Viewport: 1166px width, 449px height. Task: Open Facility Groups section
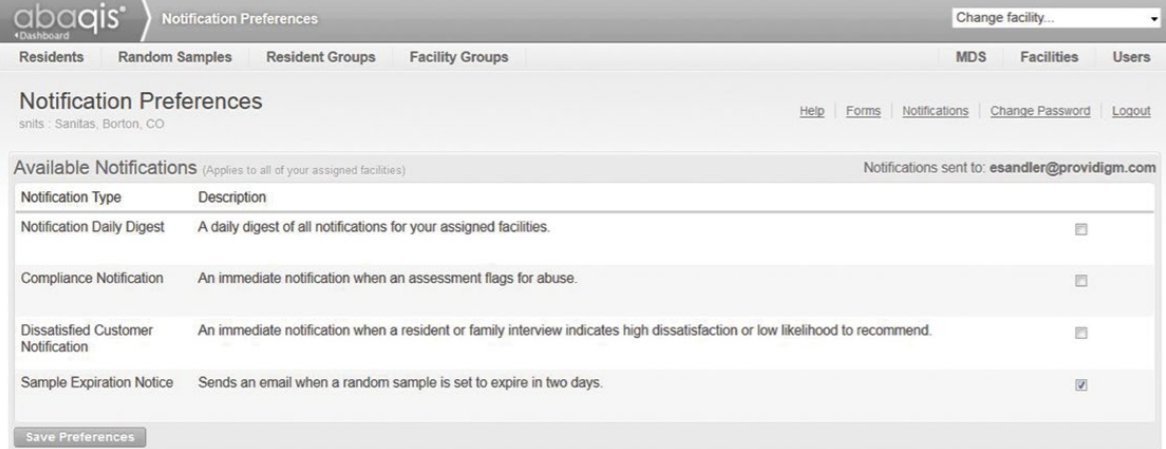(459, 58)
